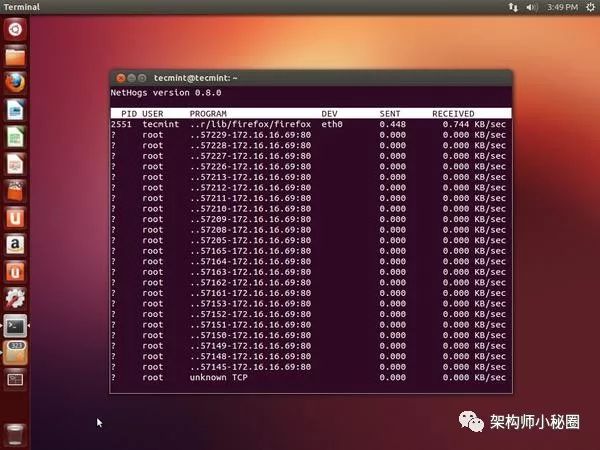Select the ..57165-172.16.16.69:80 row
Screen dimensions: 600x450
pos(311,251)
